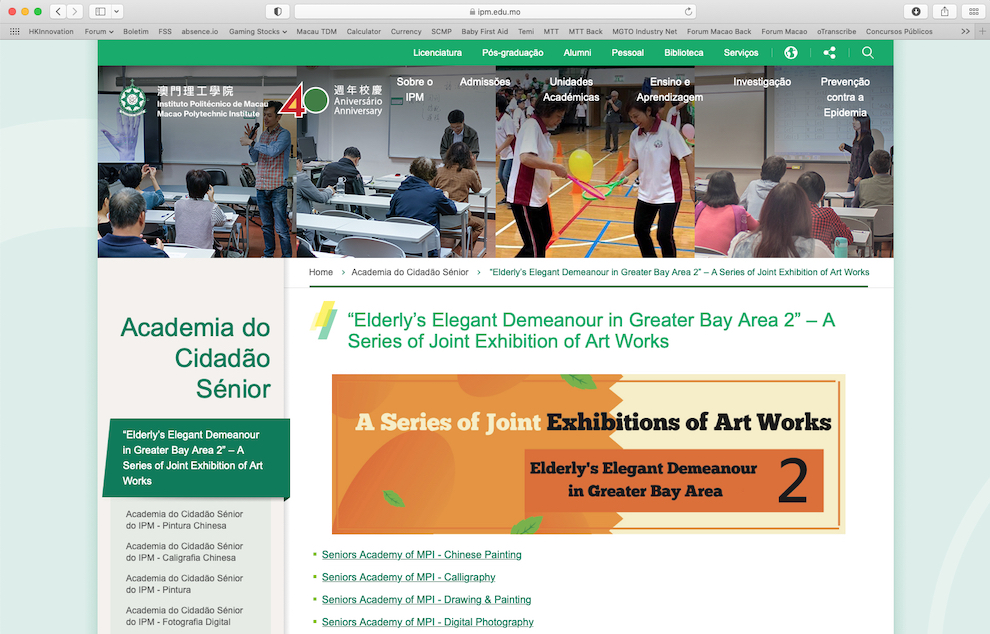The height and width of the screenshot is (634, 990).
Task: Open the privacy shield report
Action: click(277, 11)
